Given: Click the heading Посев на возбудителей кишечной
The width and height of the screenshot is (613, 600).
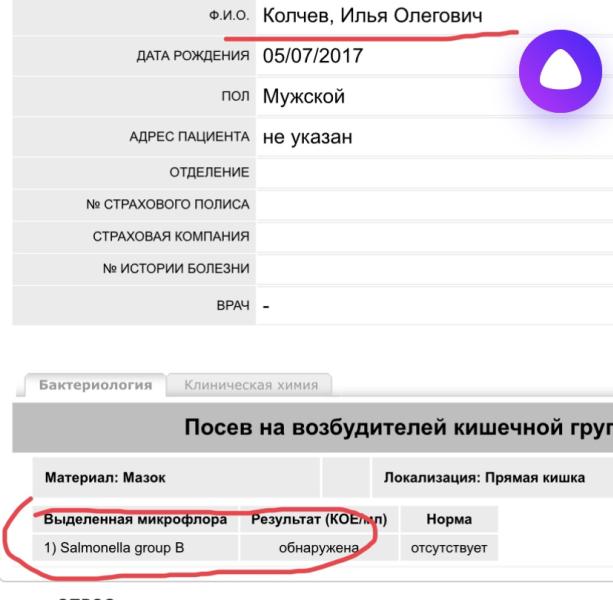Looking at the screenshot, I should coord(398,427).
